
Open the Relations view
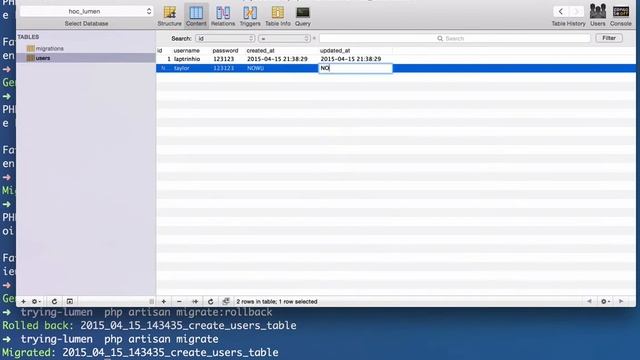point(223,16)
